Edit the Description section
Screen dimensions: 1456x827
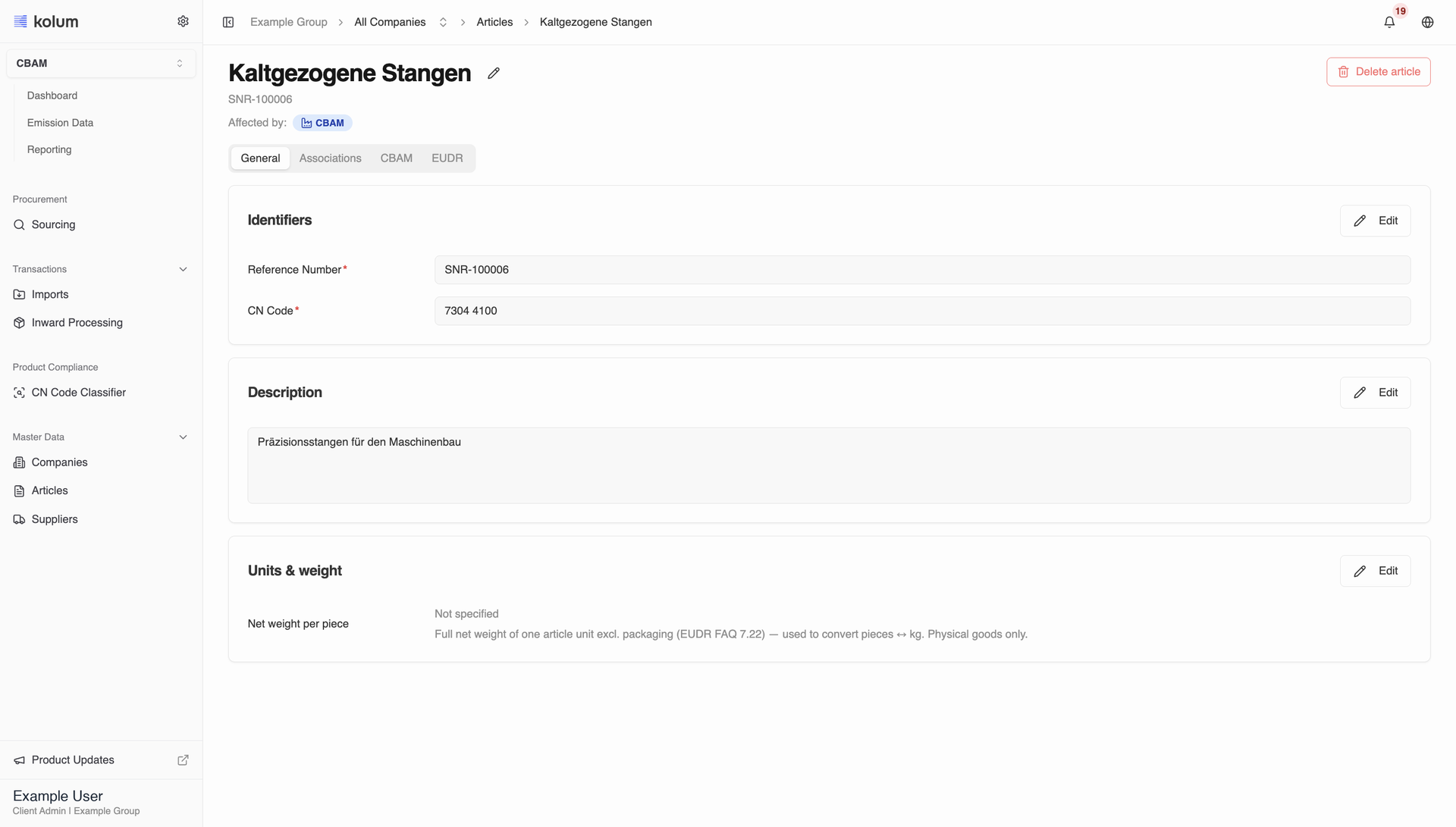(1375, 393)
